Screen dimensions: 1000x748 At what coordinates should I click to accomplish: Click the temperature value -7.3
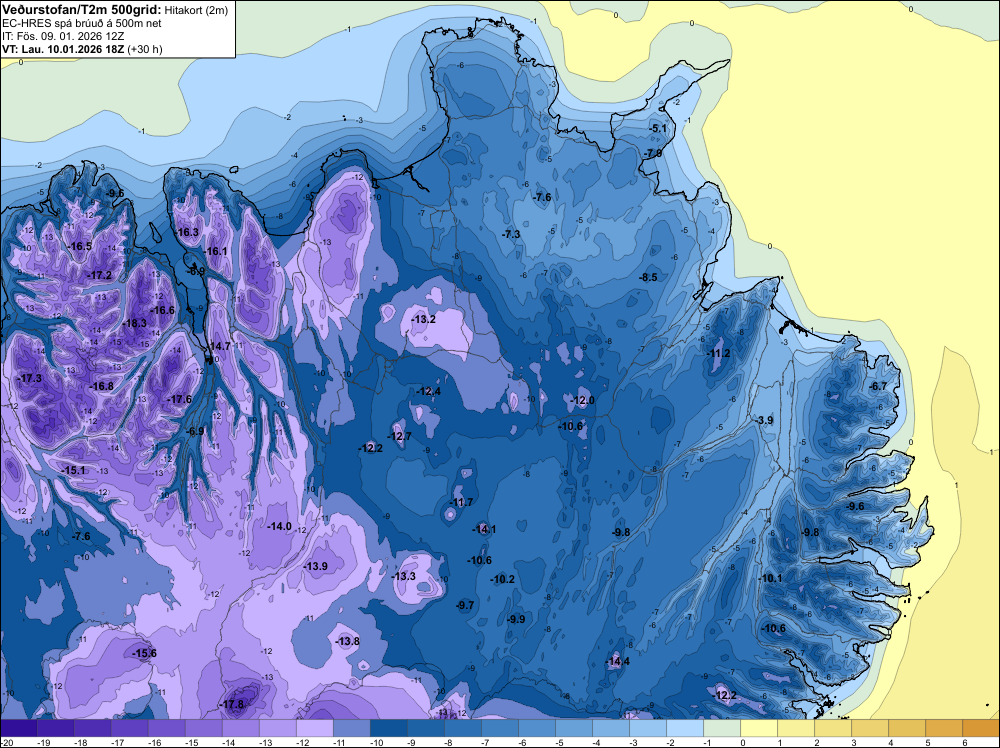(511, 235)
